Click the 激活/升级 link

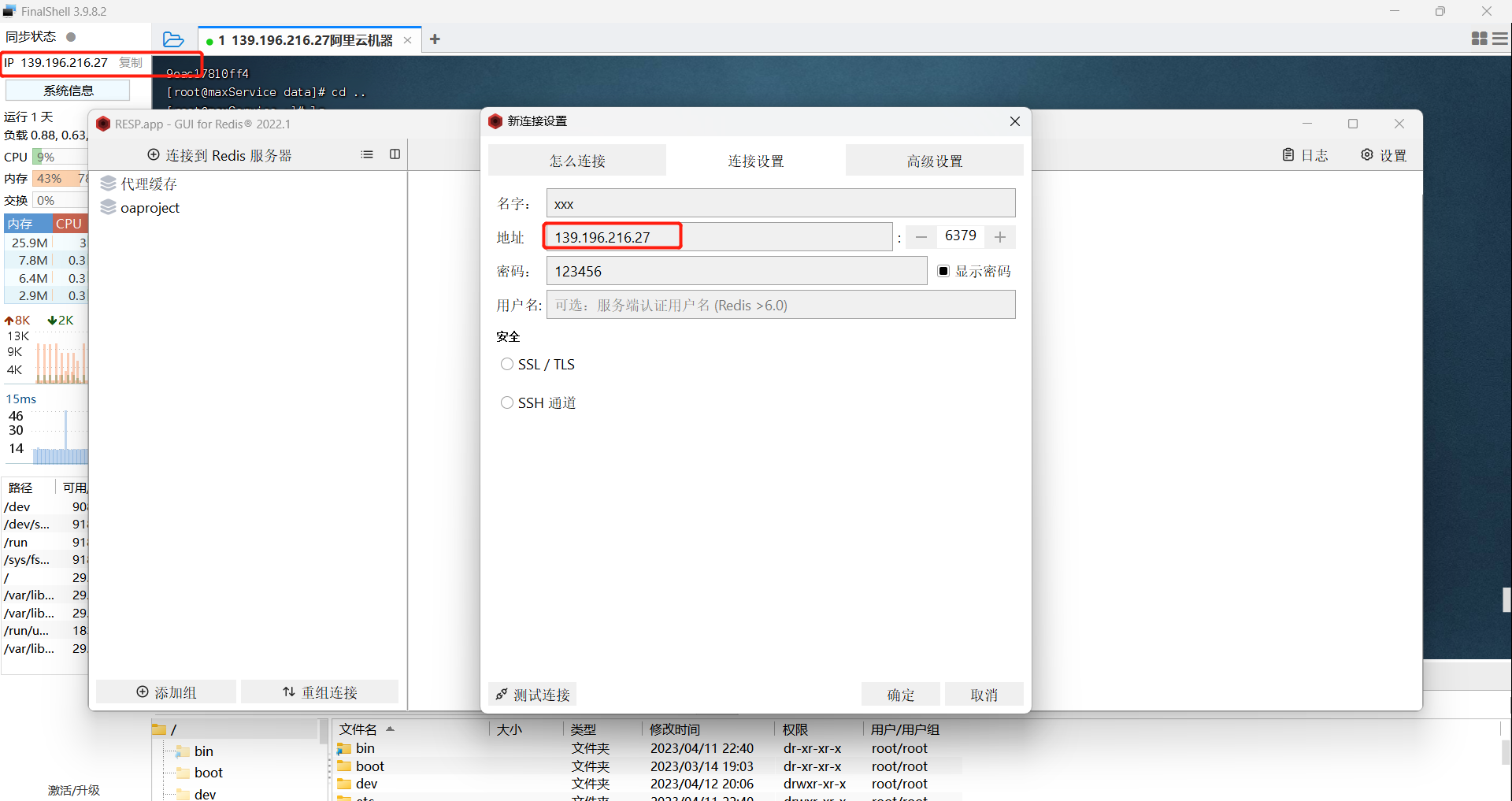click(x=74, y=790)
